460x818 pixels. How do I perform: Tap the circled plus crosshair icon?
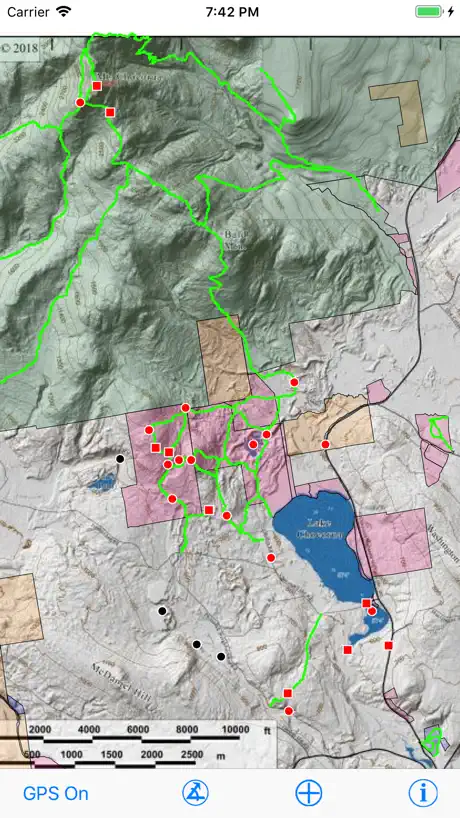[x=309, y=793]
